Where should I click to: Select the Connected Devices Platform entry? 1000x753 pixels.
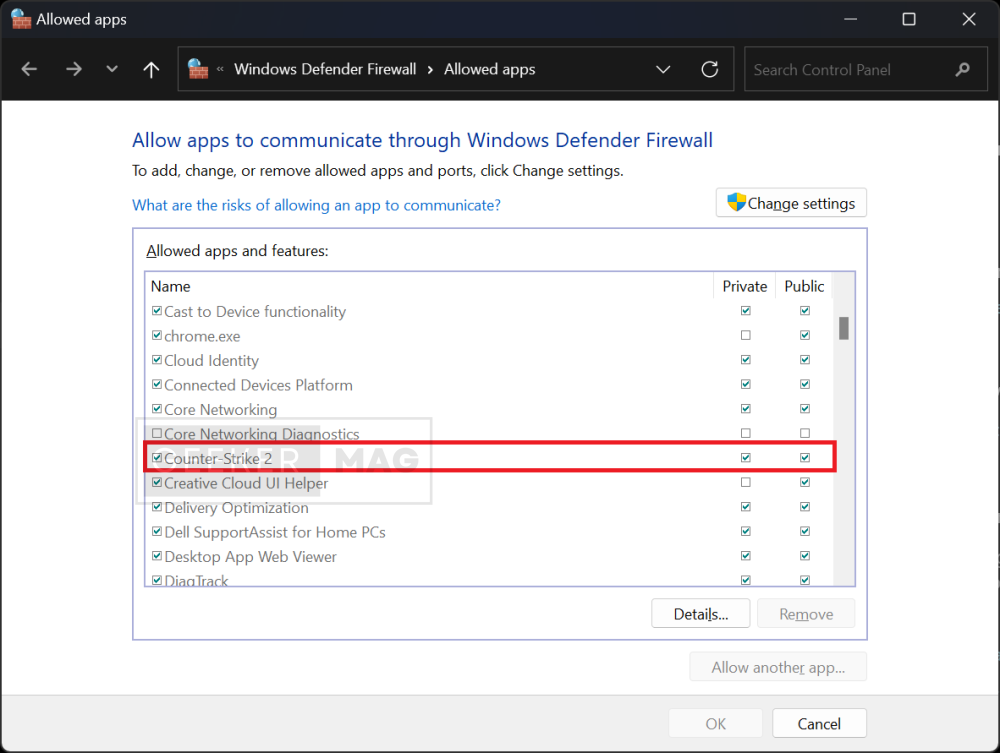click(x=258, y=385)
